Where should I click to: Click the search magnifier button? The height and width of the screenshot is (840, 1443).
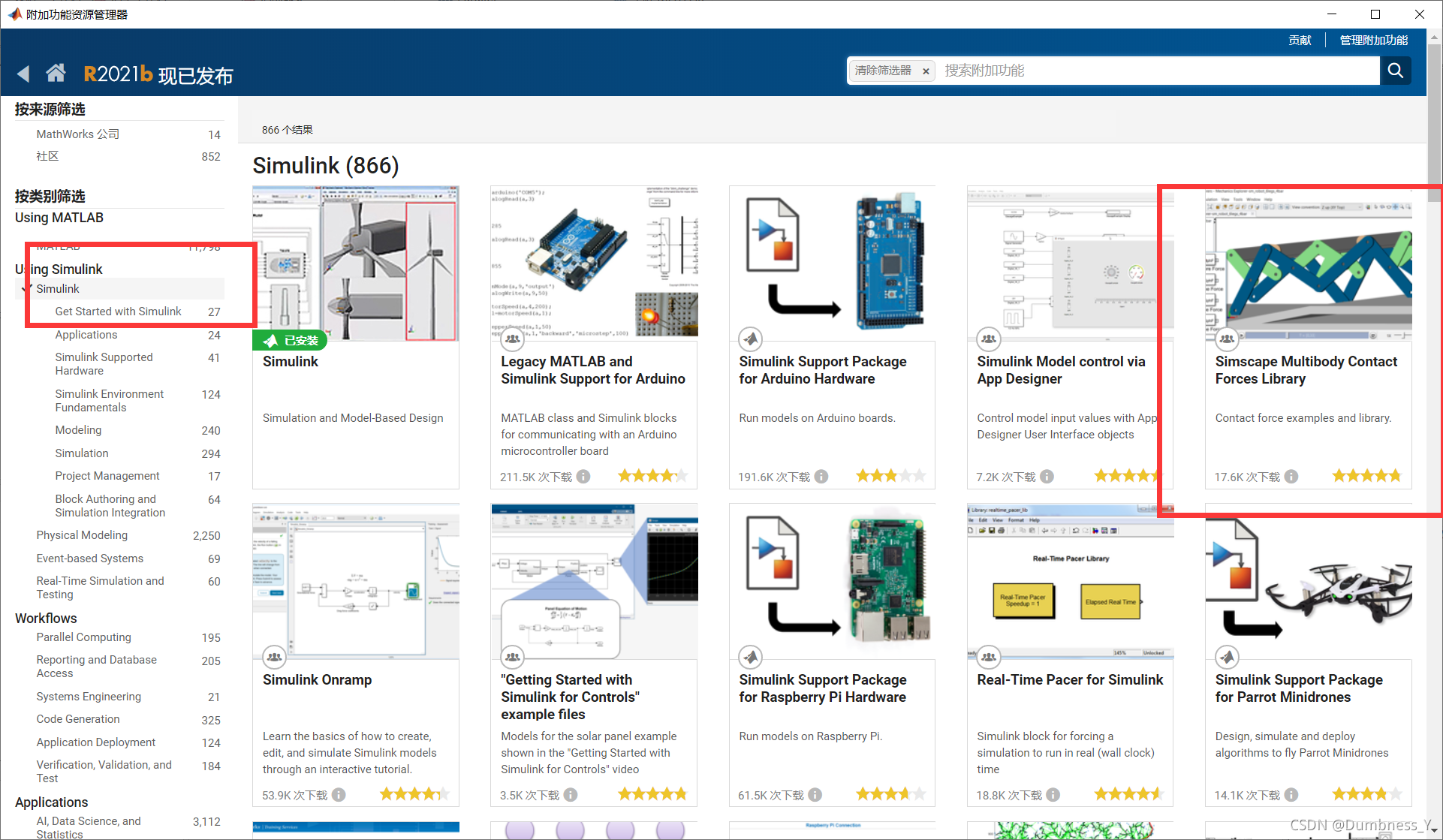tap(1396, 71)
